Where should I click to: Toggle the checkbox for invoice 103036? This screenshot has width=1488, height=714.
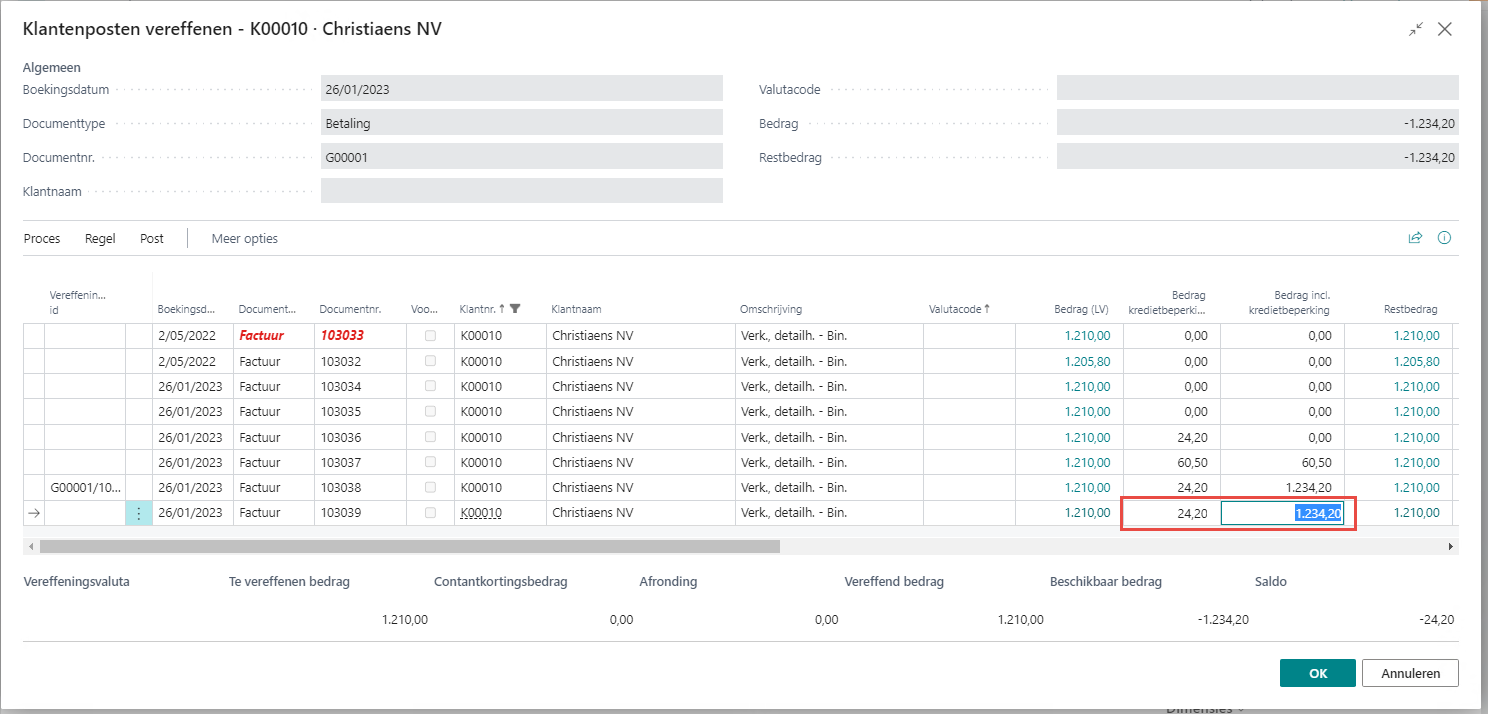pos(431,437)
